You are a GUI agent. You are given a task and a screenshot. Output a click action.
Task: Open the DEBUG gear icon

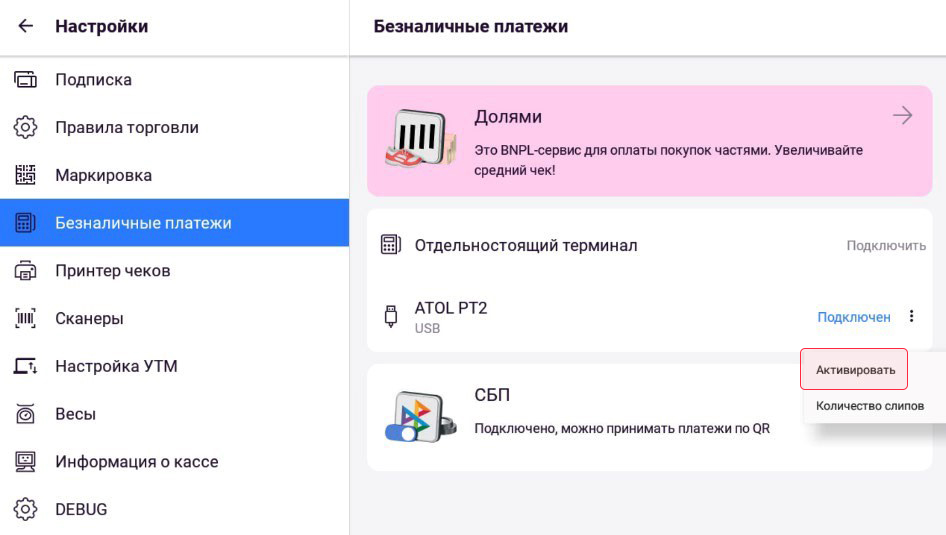(x=25, y=509)
